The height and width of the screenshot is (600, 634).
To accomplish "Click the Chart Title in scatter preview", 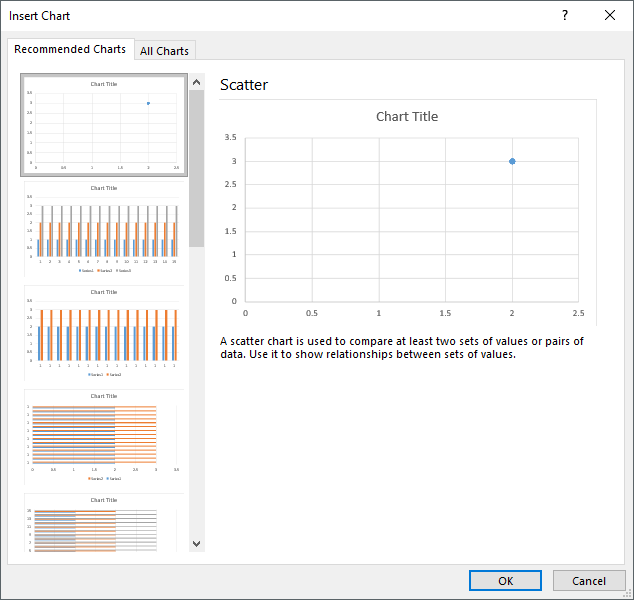I will tap(407, 116).
